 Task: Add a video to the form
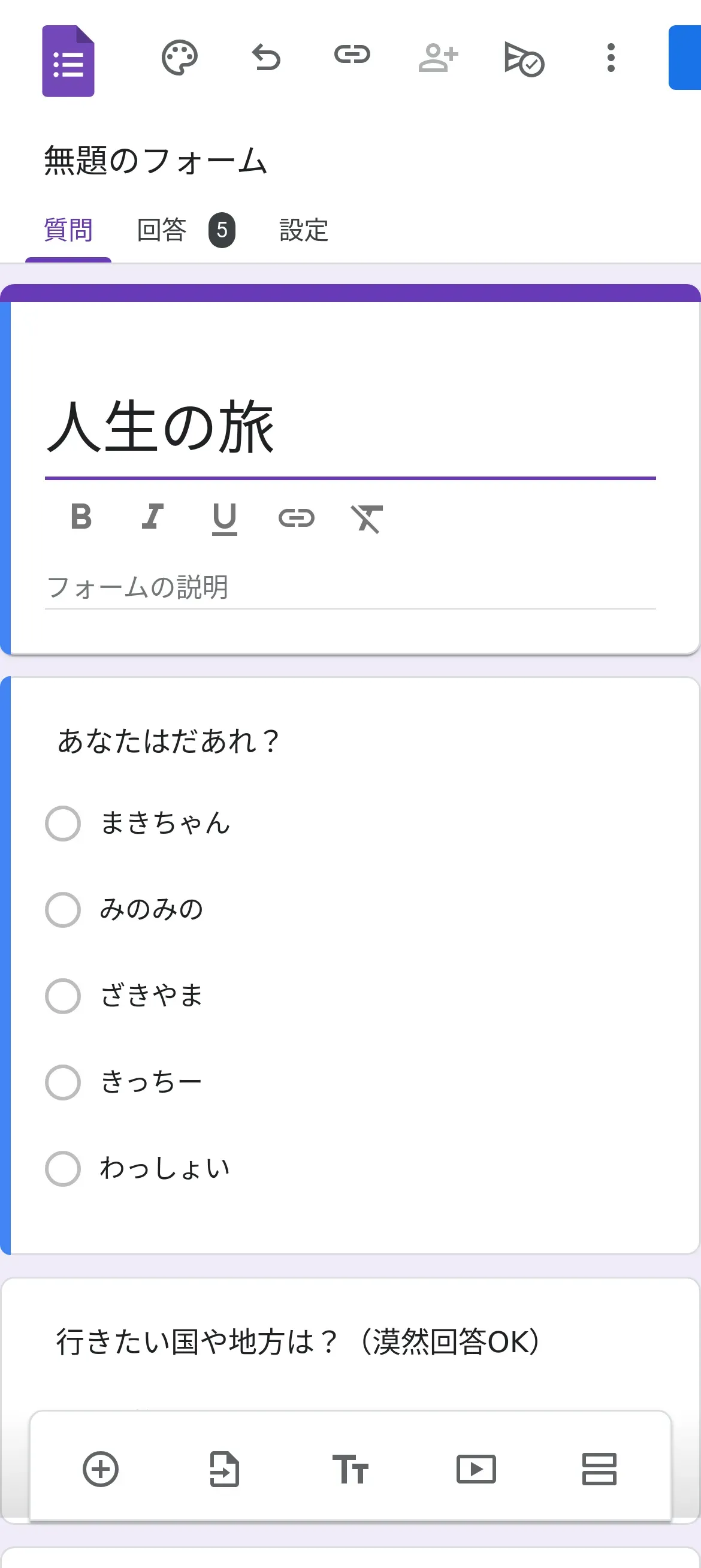point(476,1469)
